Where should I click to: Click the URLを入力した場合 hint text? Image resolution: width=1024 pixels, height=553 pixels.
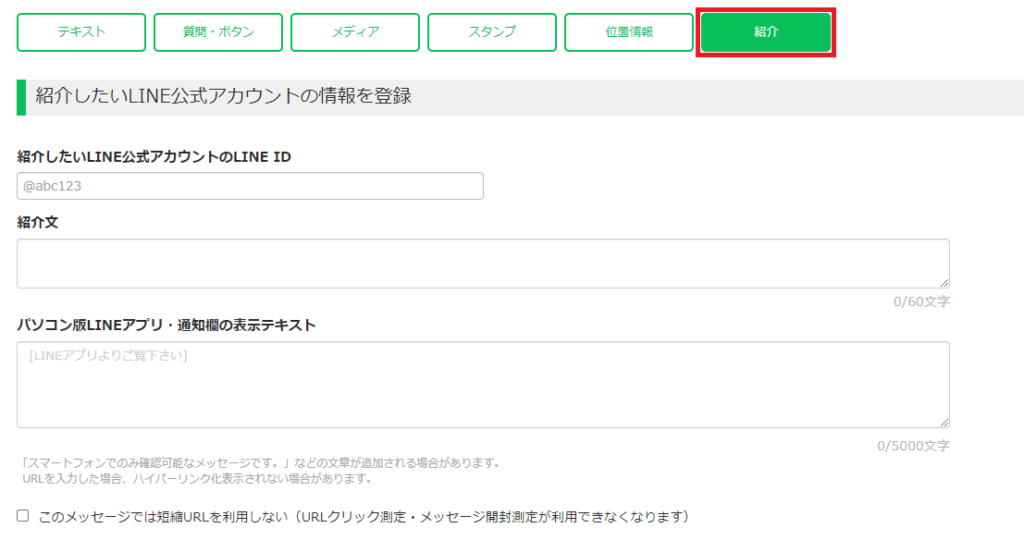point(199,479)
